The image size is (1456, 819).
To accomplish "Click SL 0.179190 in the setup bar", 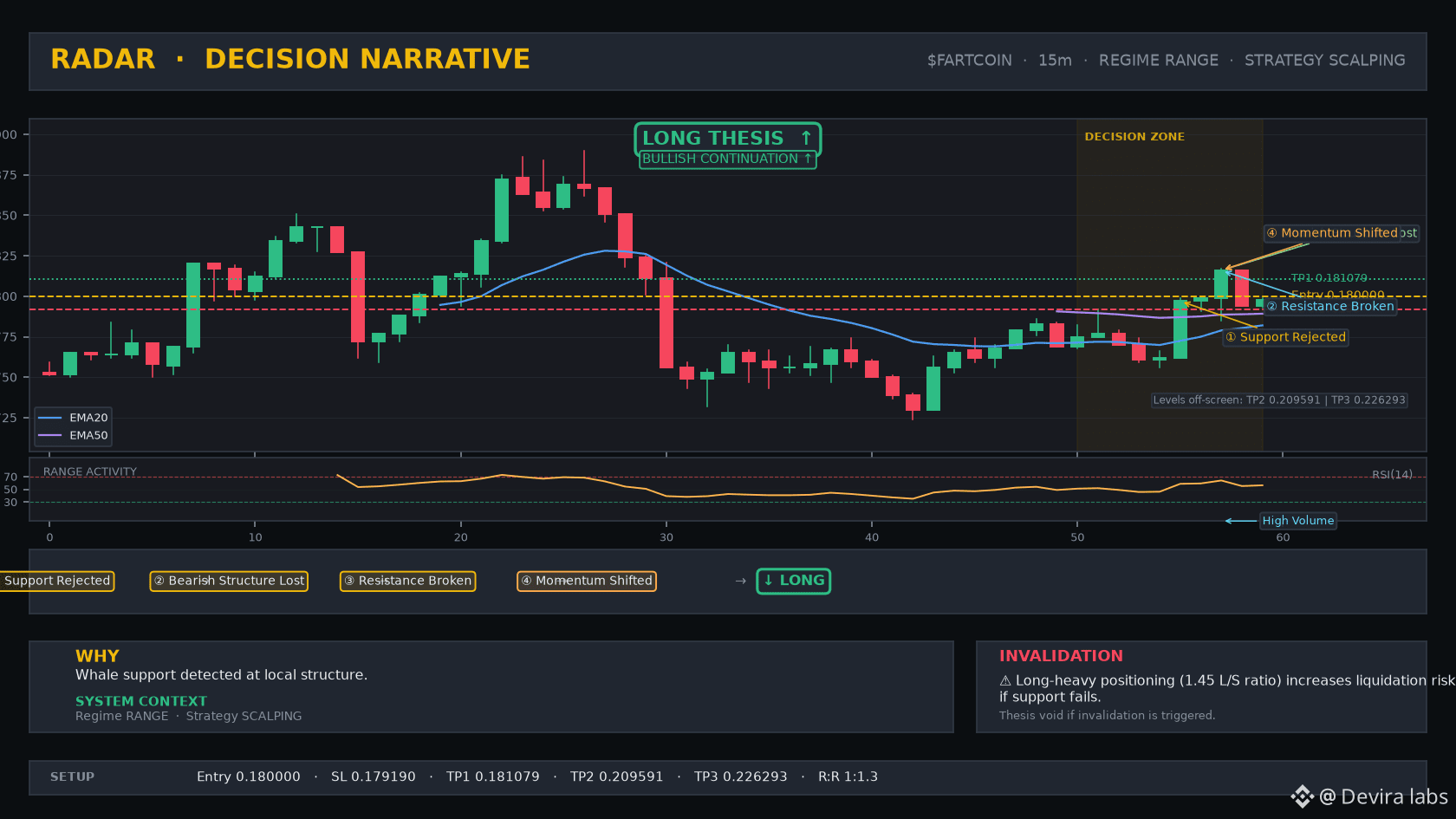I will click(x=374, y=777).
